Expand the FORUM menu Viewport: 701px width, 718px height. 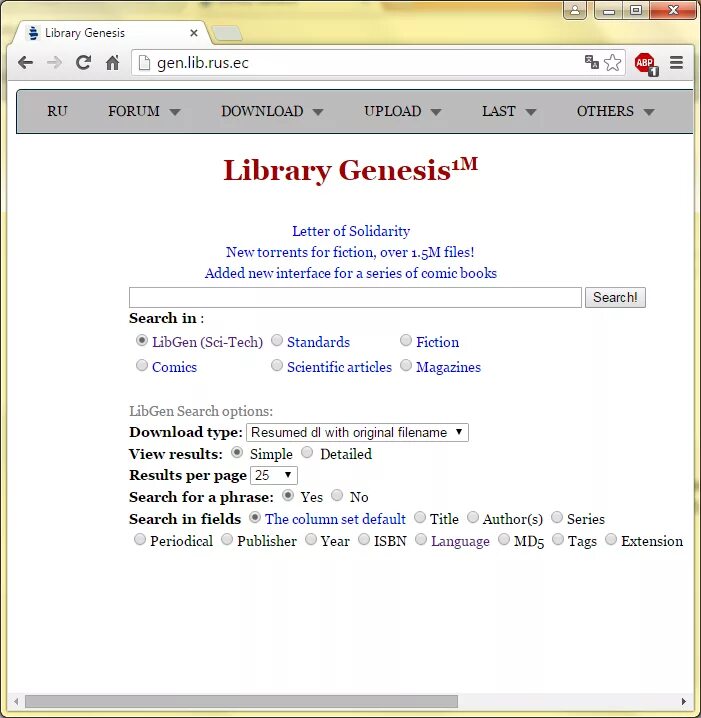144,111
